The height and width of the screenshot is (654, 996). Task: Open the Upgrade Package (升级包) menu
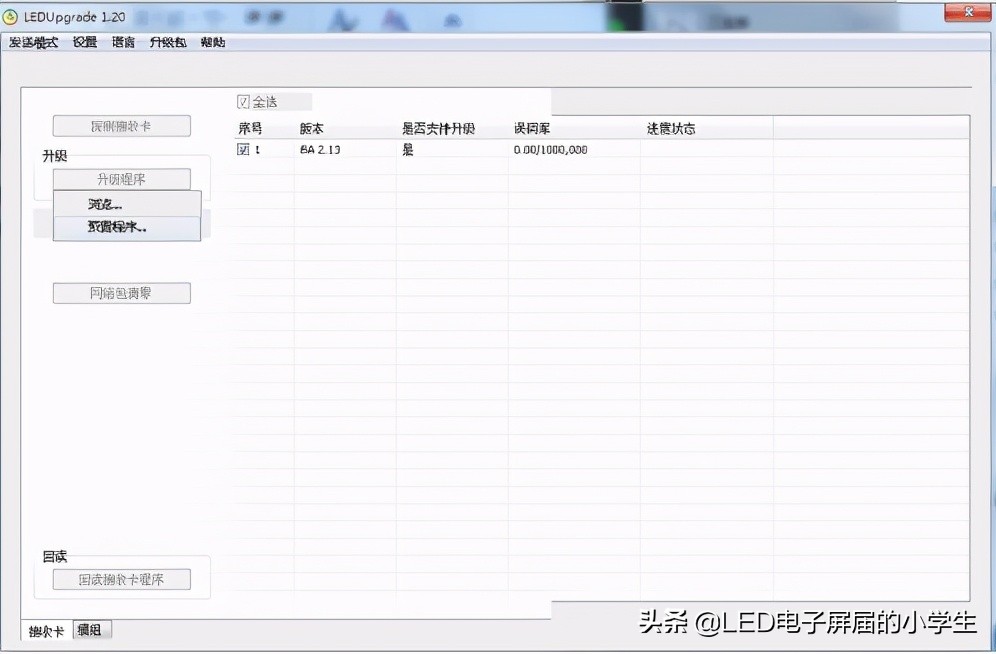click(168, 42)
